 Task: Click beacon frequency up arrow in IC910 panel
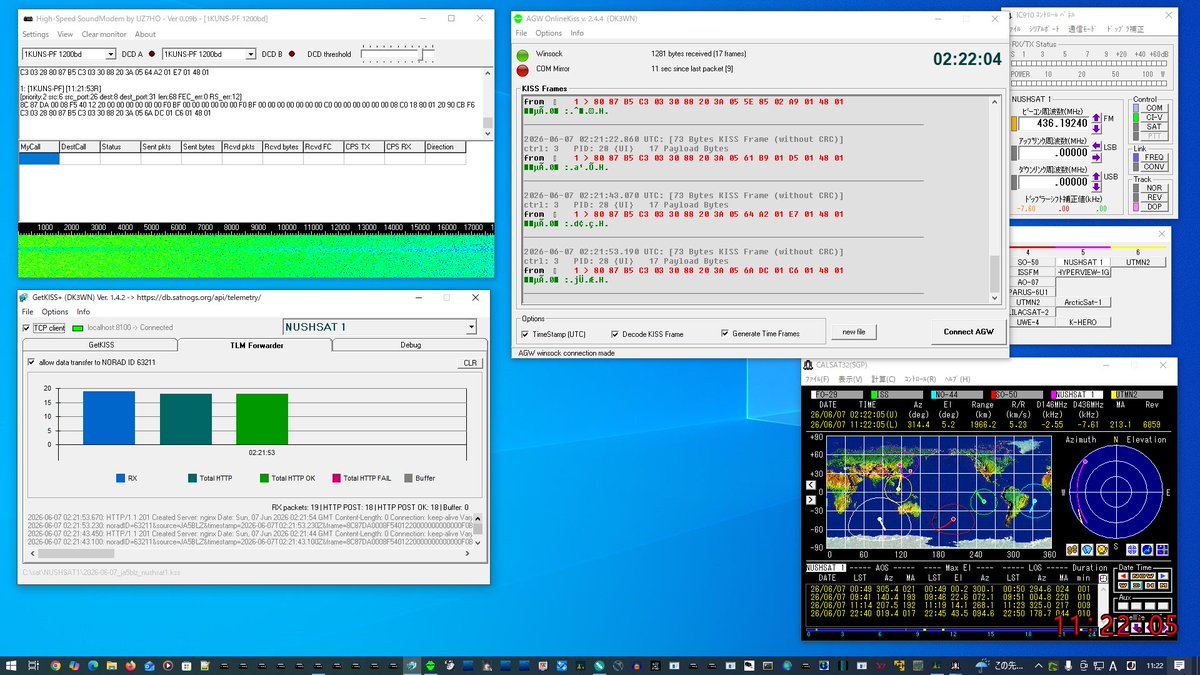pos(1097,119)
